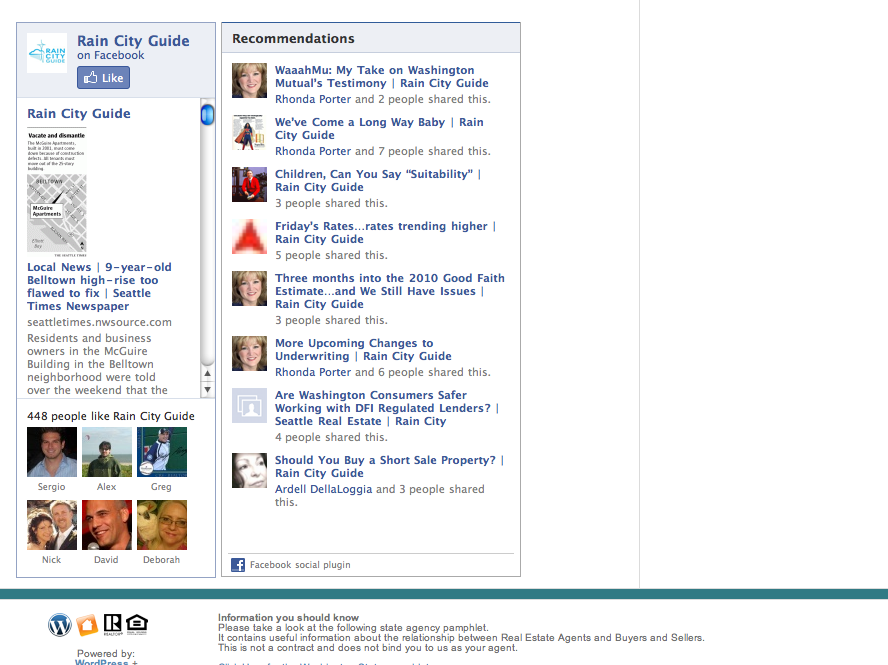
Task: Click Nick's profile photo
Action: [52, 525]
